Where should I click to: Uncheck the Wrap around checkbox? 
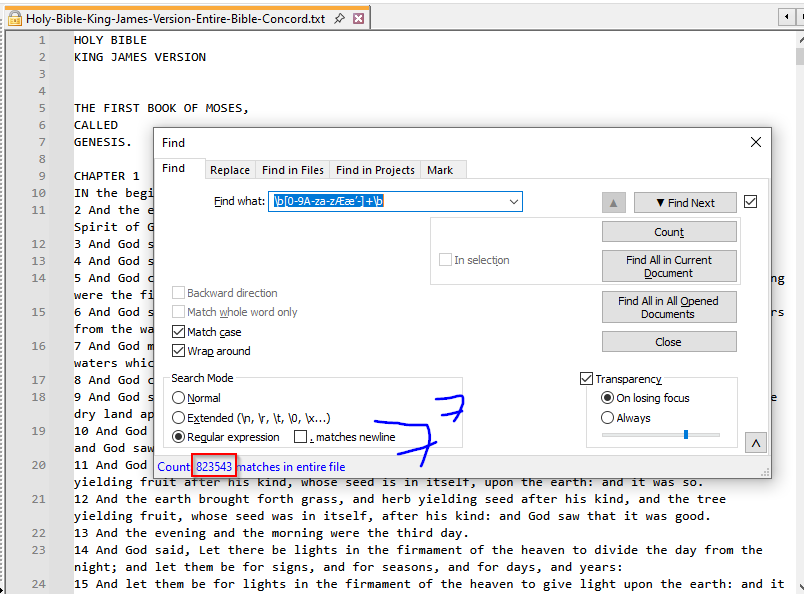click(178, 351)
